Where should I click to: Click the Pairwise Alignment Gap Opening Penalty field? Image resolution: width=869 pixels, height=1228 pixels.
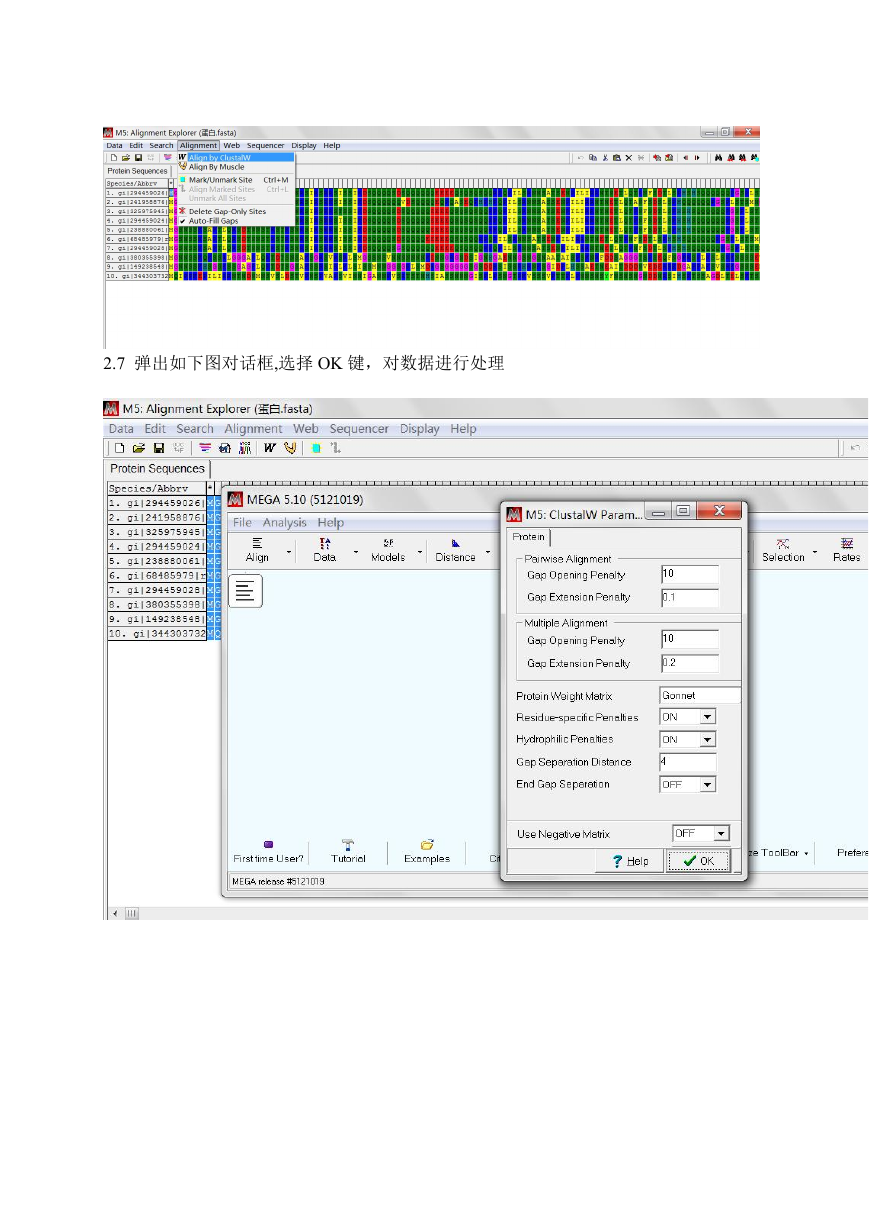click(690, 575)
